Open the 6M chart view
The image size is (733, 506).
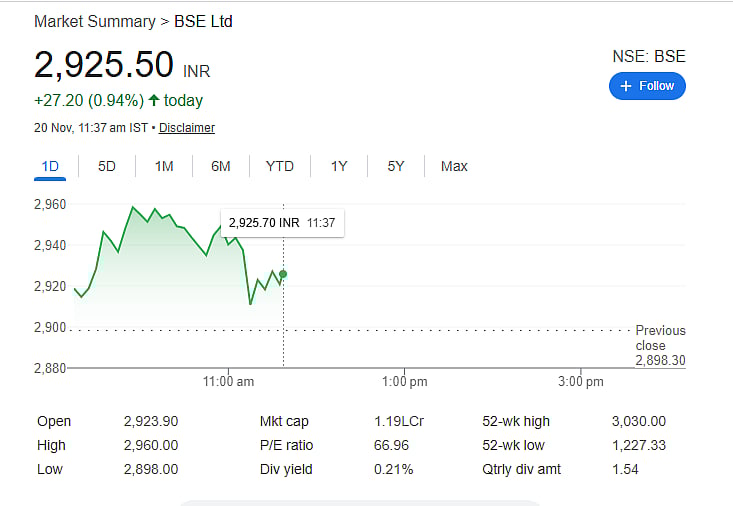(x=221, y=166)
